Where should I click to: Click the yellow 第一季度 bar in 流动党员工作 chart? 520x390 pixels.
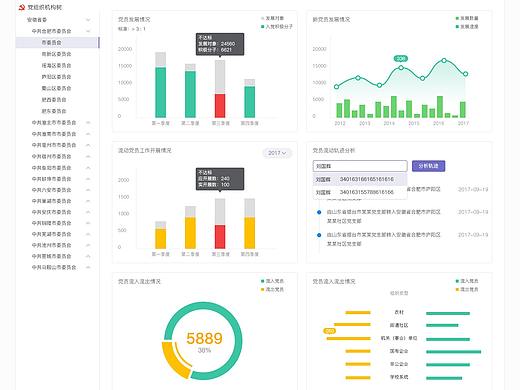[160, 239]
